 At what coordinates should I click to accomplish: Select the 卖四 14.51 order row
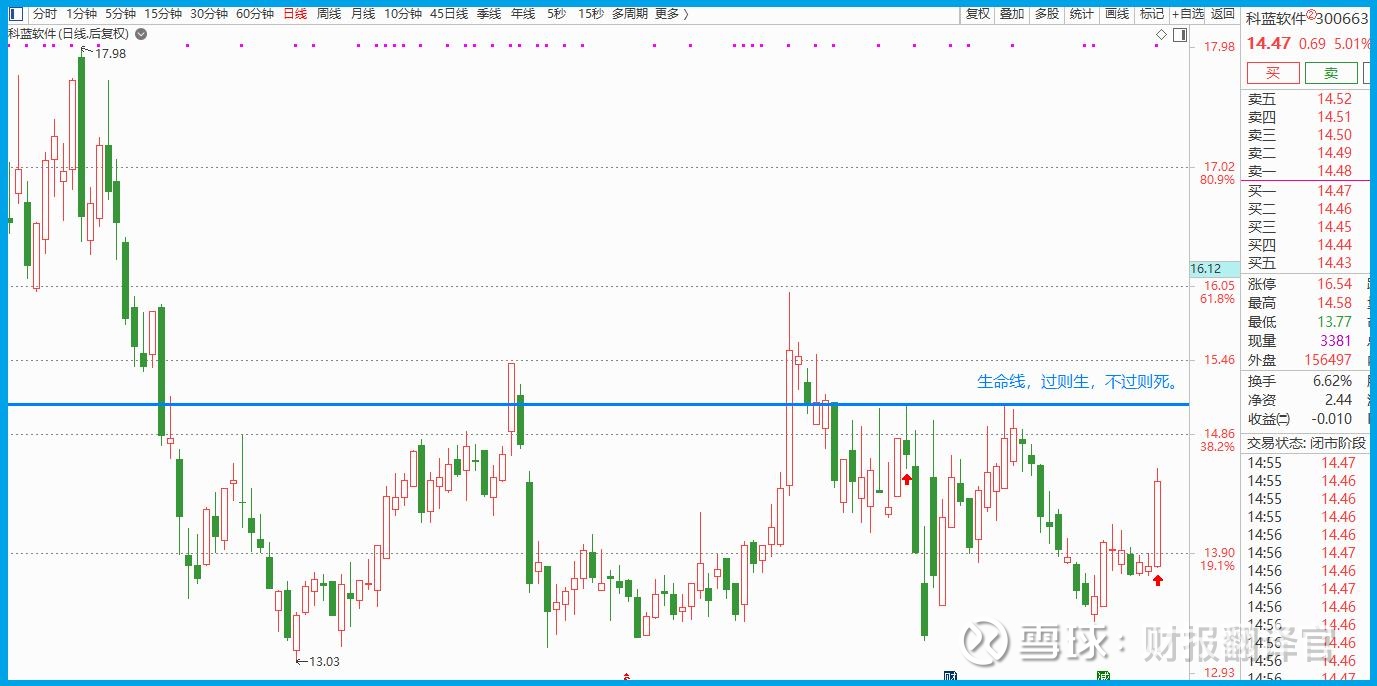(1307, 117)
